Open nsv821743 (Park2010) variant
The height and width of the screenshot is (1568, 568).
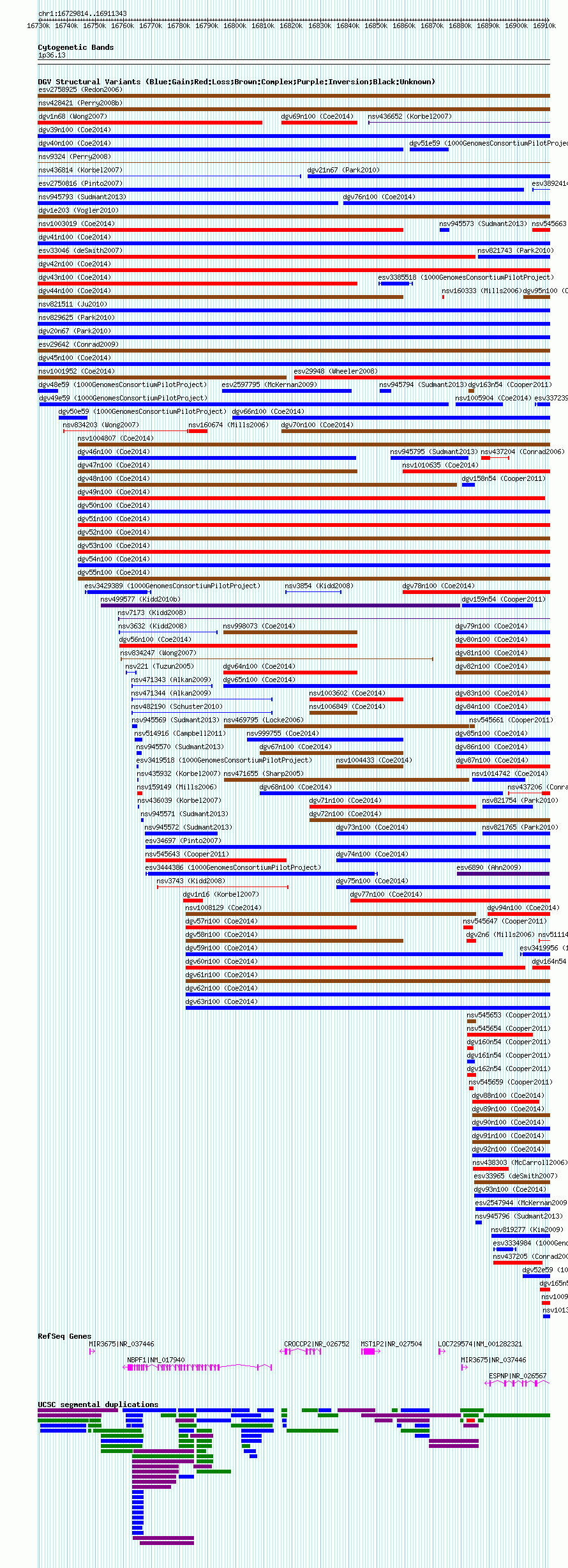tap(516, 250)
